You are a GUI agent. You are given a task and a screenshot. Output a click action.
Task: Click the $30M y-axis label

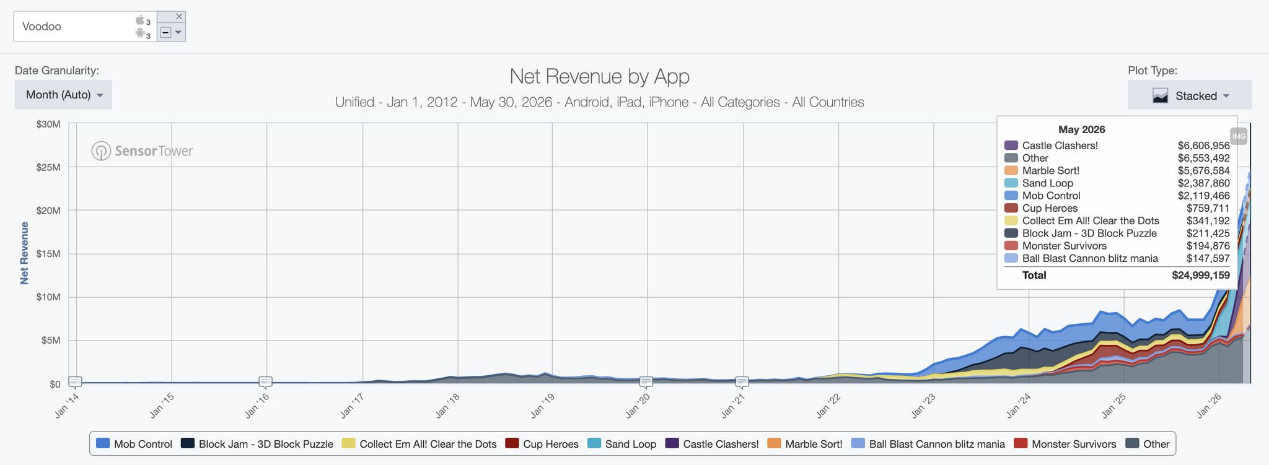point(48,124)
